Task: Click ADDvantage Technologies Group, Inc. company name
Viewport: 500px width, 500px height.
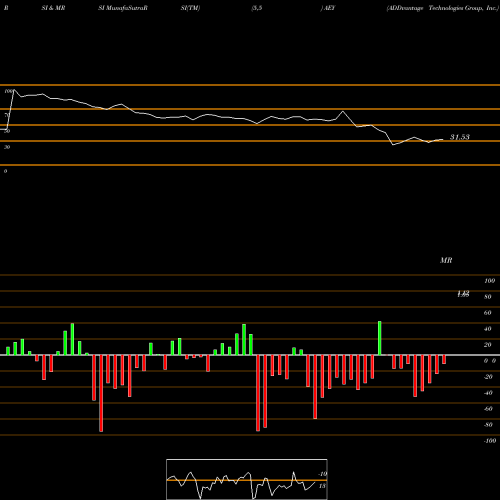Action: [x=443, y=8]
